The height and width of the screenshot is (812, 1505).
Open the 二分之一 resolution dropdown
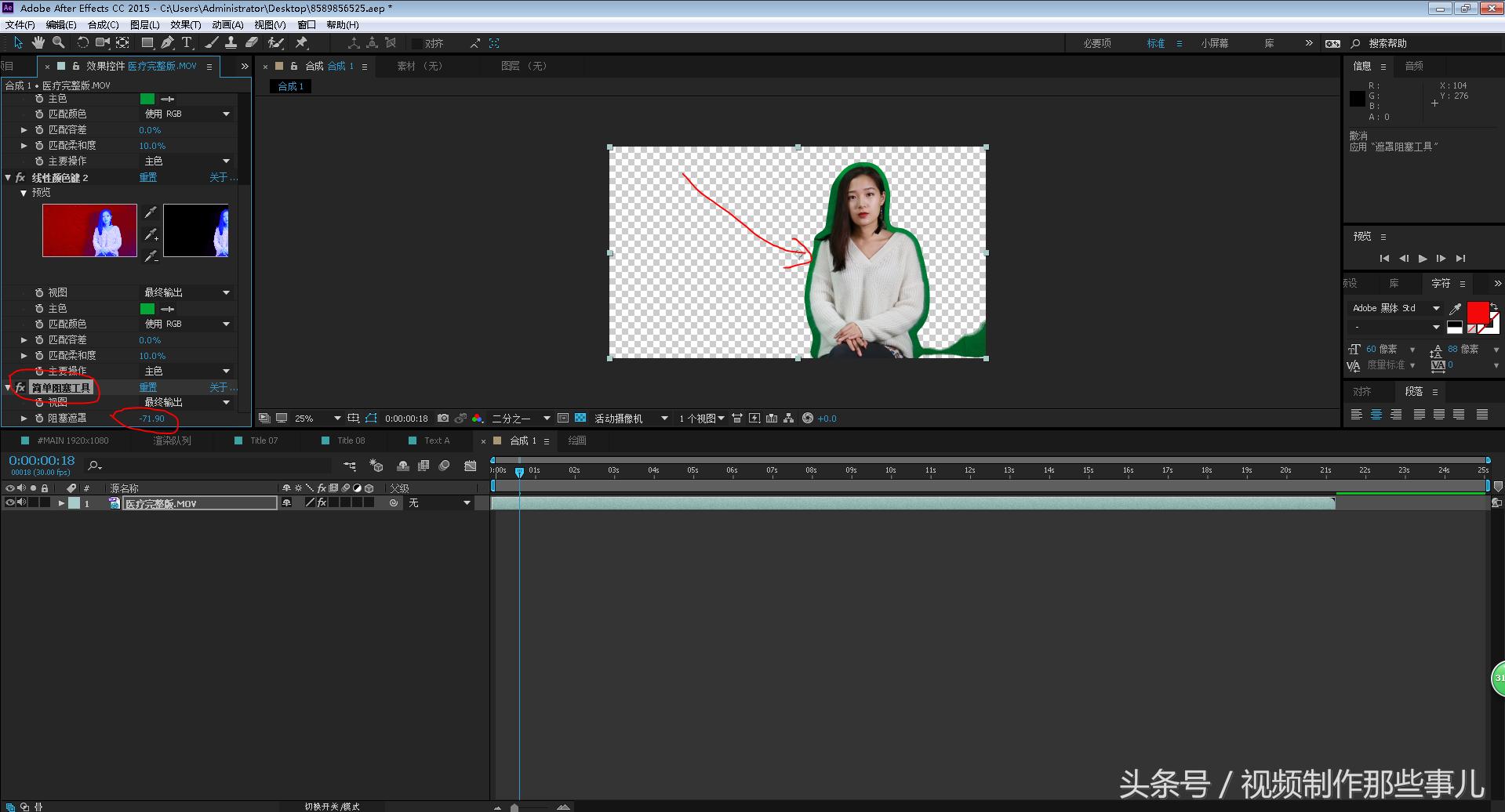tap(546, 419)
